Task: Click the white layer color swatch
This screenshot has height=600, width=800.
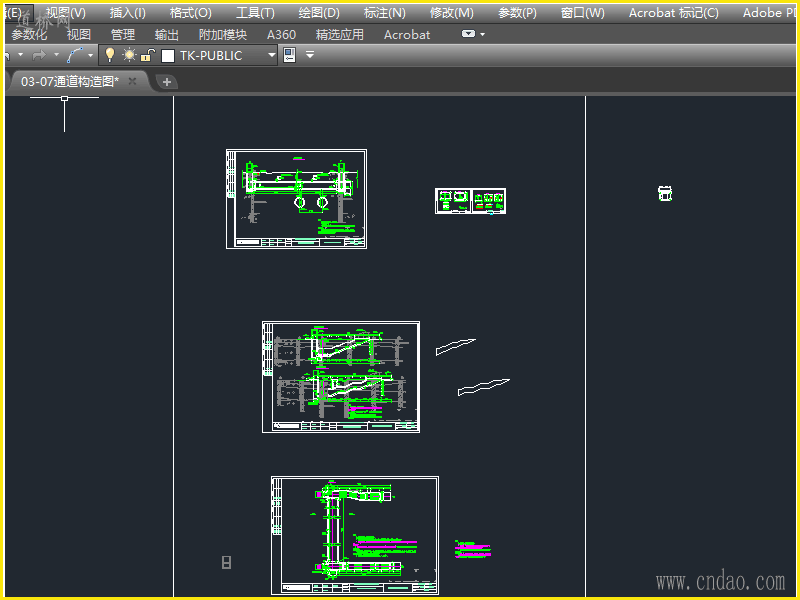Action: (168, 56)
